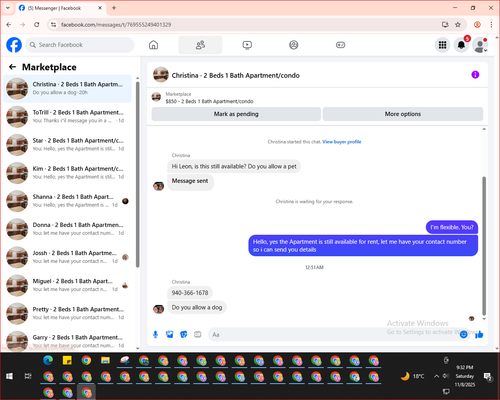
Task: Click the 'Do you allow a dog' message bubble
Action: (x=197, y=307)
